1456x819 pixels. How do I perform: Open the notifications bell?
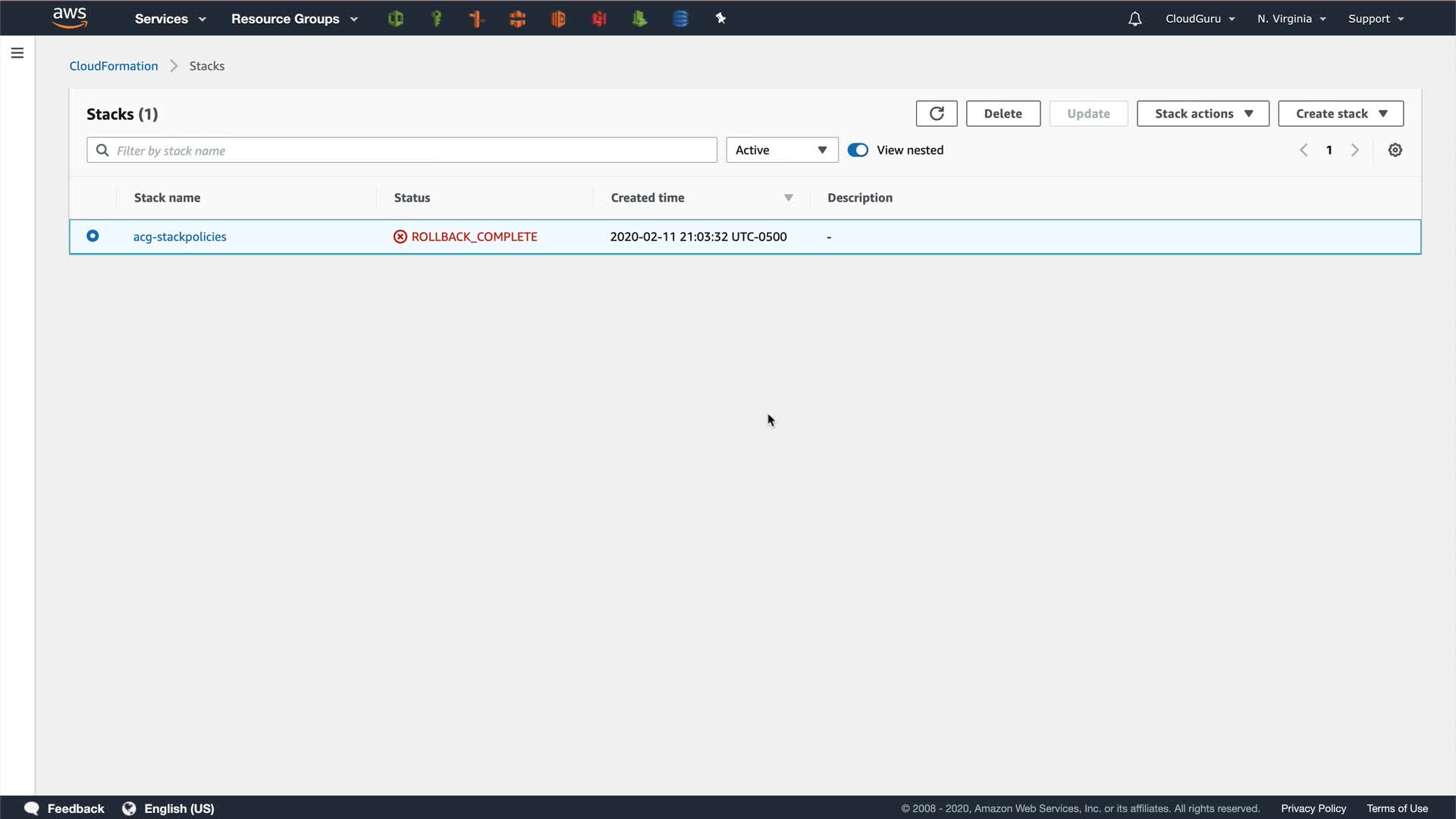pyautogui.click(x=1134, y=19)
